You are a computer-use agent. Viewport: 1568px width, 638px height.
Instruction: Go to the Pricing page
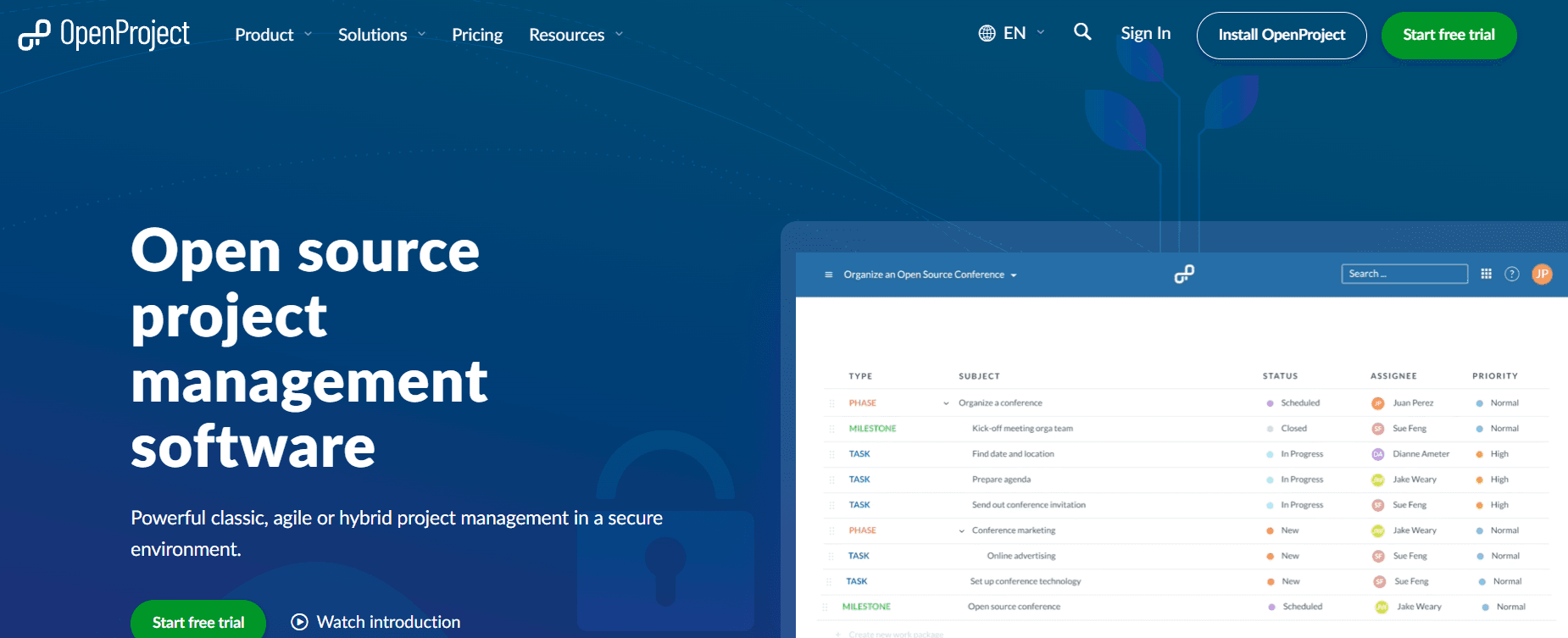[x=477, y=35]
